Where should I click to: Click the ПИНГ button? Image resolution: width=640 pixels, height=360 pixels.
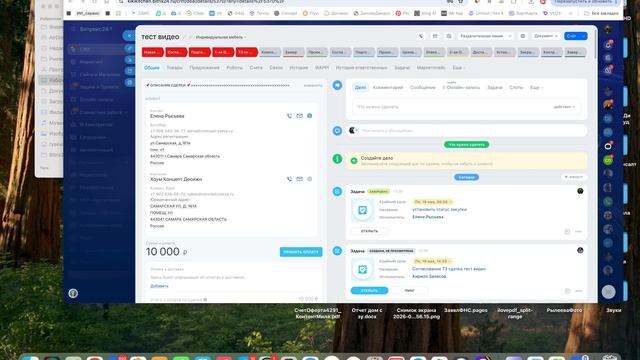[409, 291]
